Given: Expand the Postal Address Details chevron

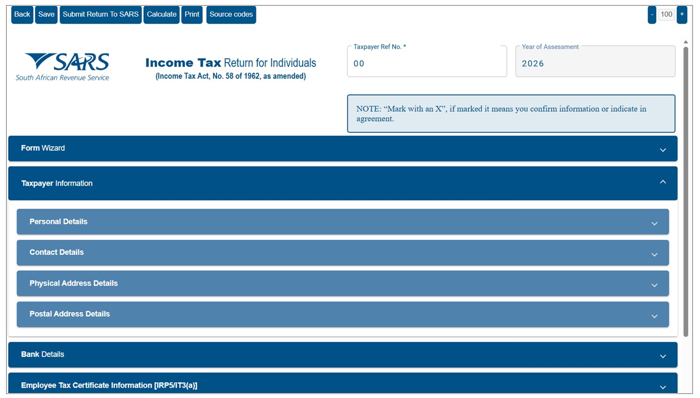Looking at the screenshot, I should point(654,316).
